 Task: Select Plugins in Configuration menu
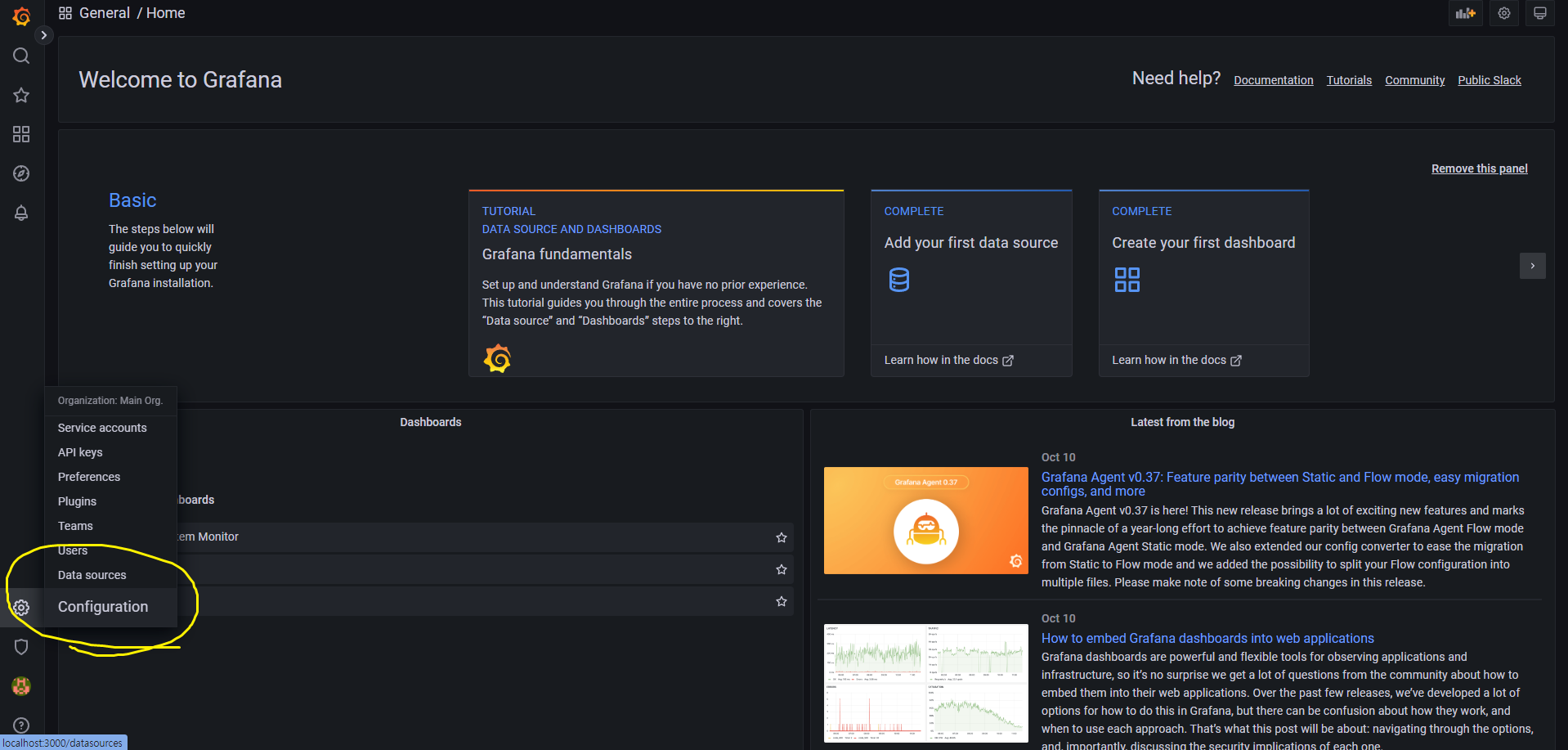coord(77,501)
